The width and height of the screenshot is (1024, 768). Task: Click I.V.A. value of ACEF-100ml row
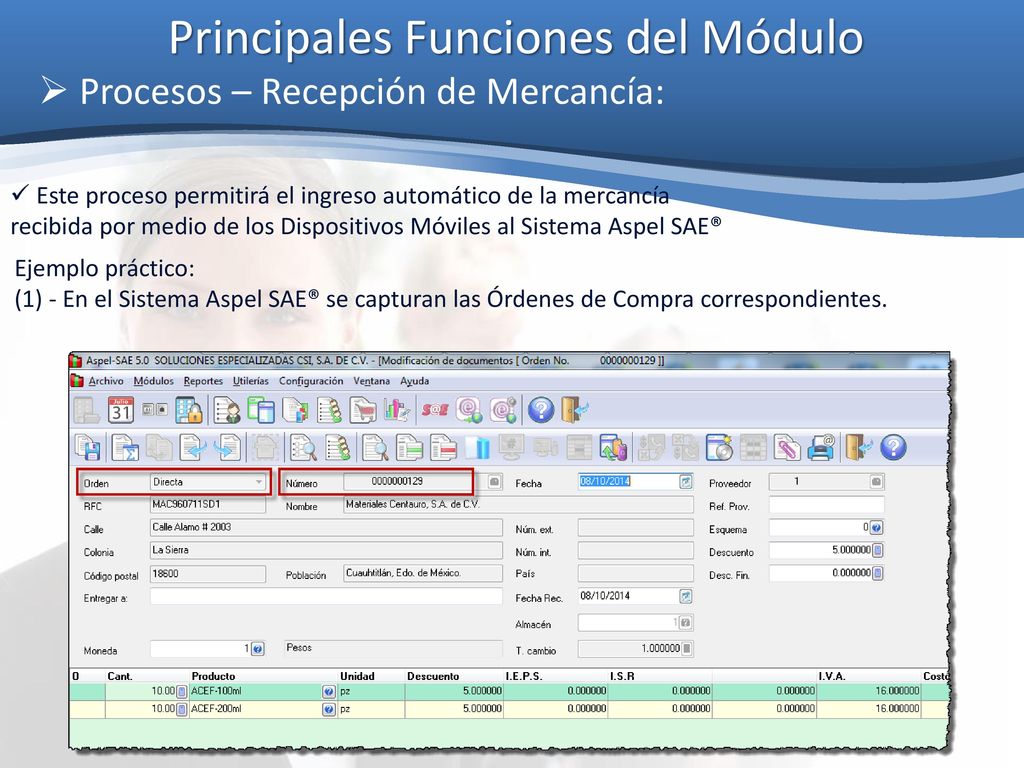coord(869,692)
